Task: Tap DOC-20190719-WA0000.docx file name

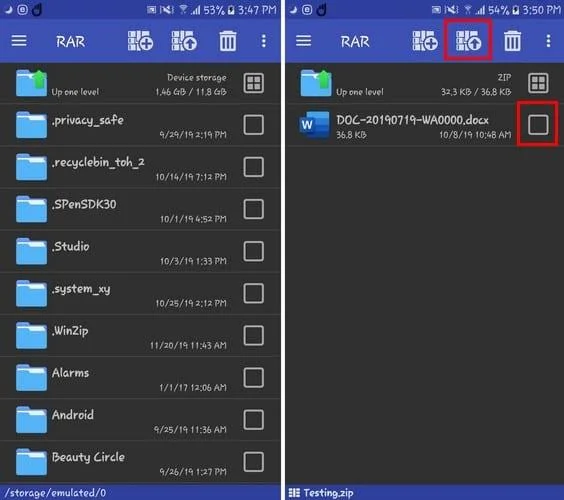Action: pos(413,120)
